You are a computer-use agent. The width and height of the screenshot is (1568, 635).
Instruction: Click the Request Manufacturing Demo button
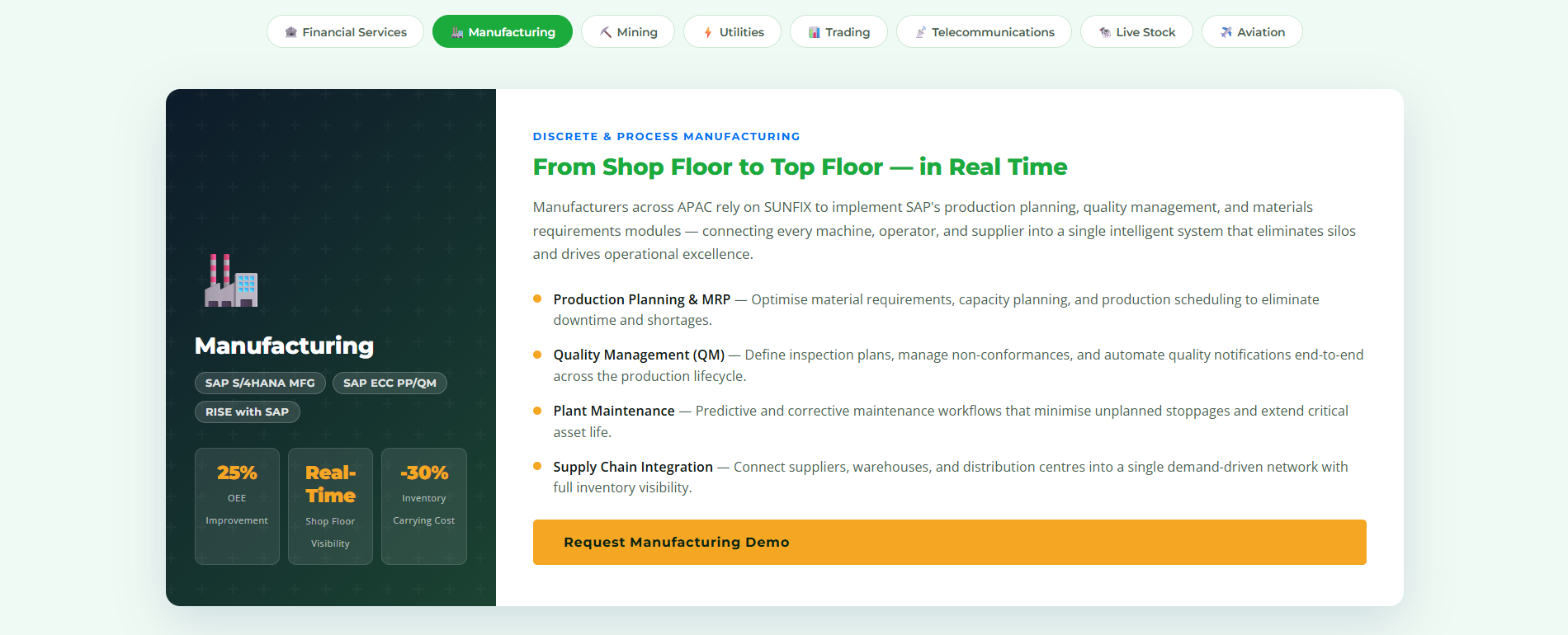tap(949, 542)
